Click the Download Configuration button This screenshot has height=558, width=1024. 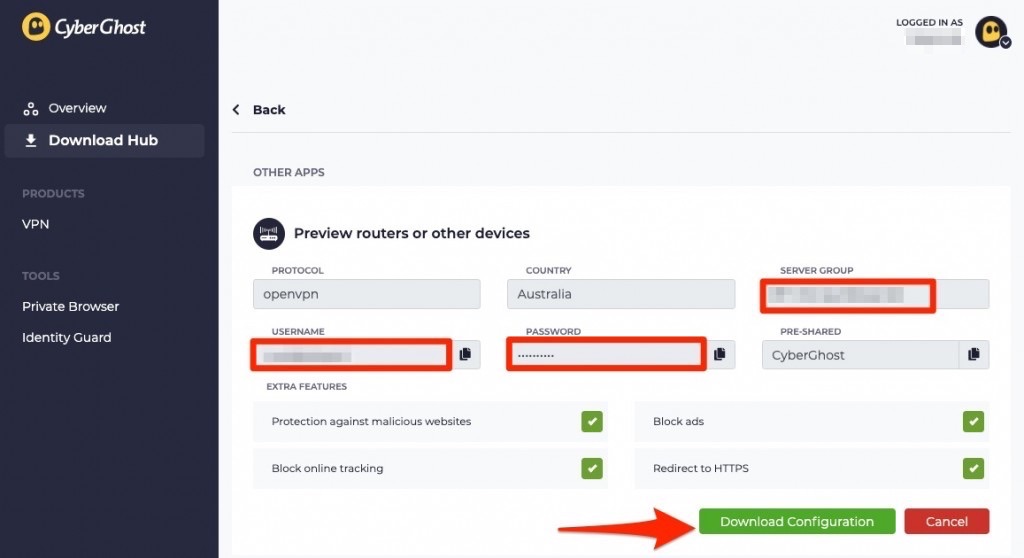[797, 521]
